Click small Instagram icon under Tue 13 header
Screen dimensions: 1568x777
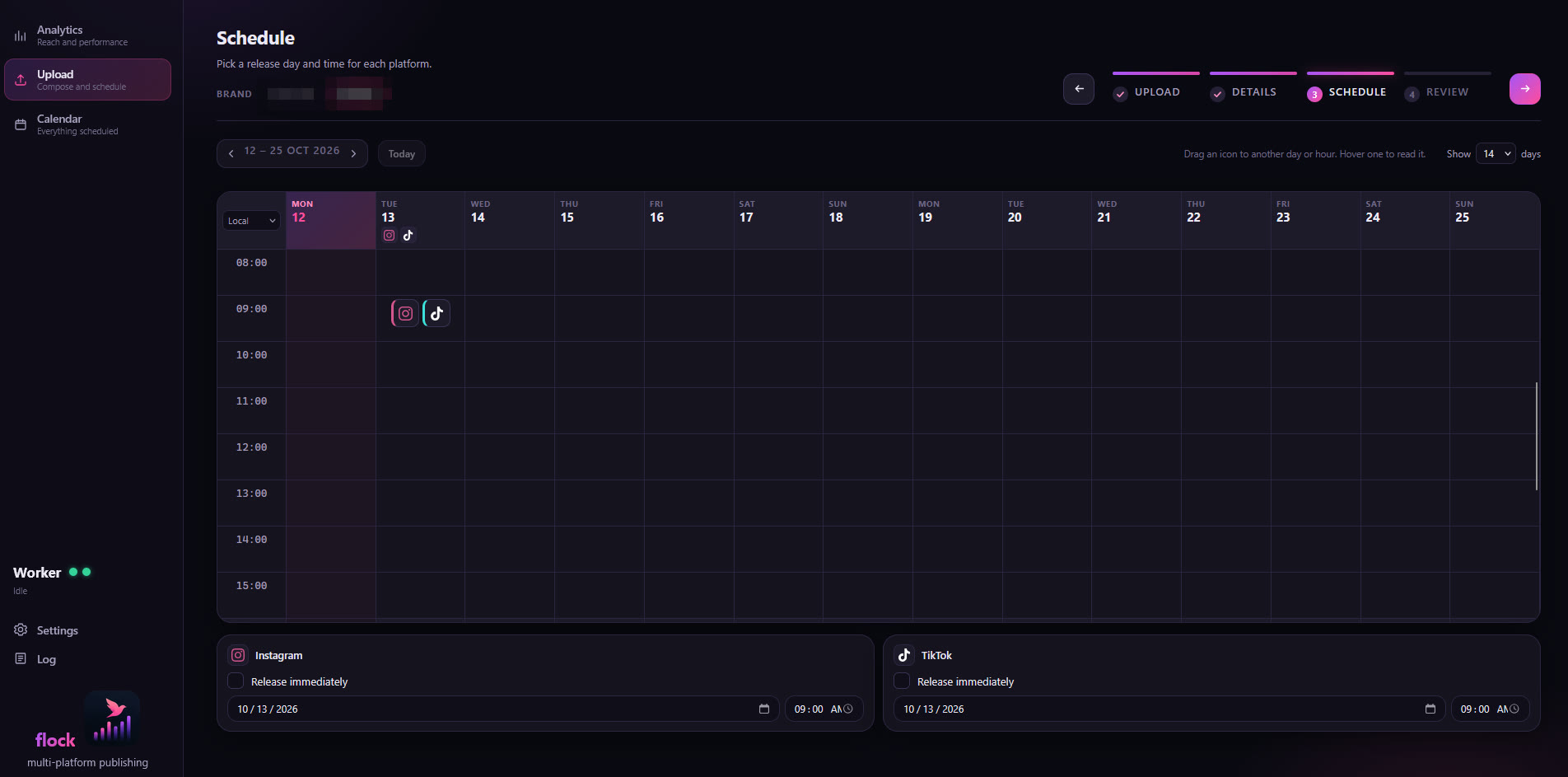pos(390,236)
